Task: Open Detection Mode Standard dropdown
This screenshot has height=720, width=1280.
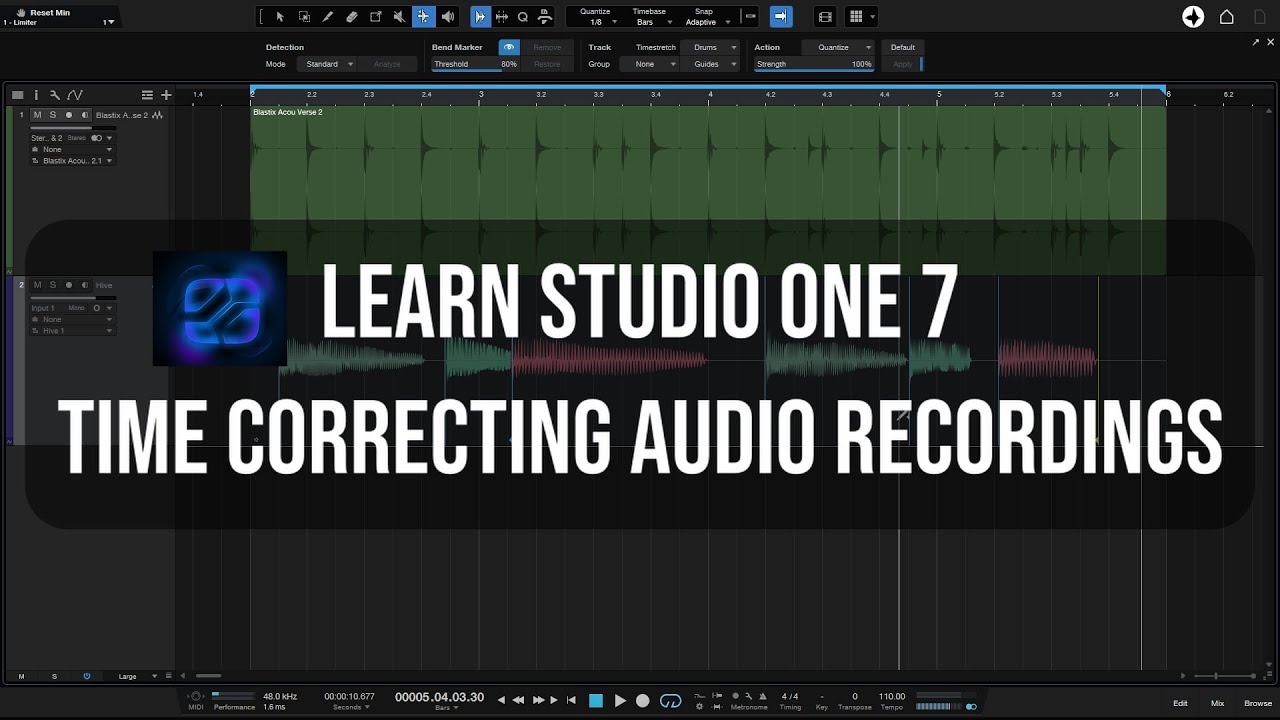Action: click(x=329, y=64)
